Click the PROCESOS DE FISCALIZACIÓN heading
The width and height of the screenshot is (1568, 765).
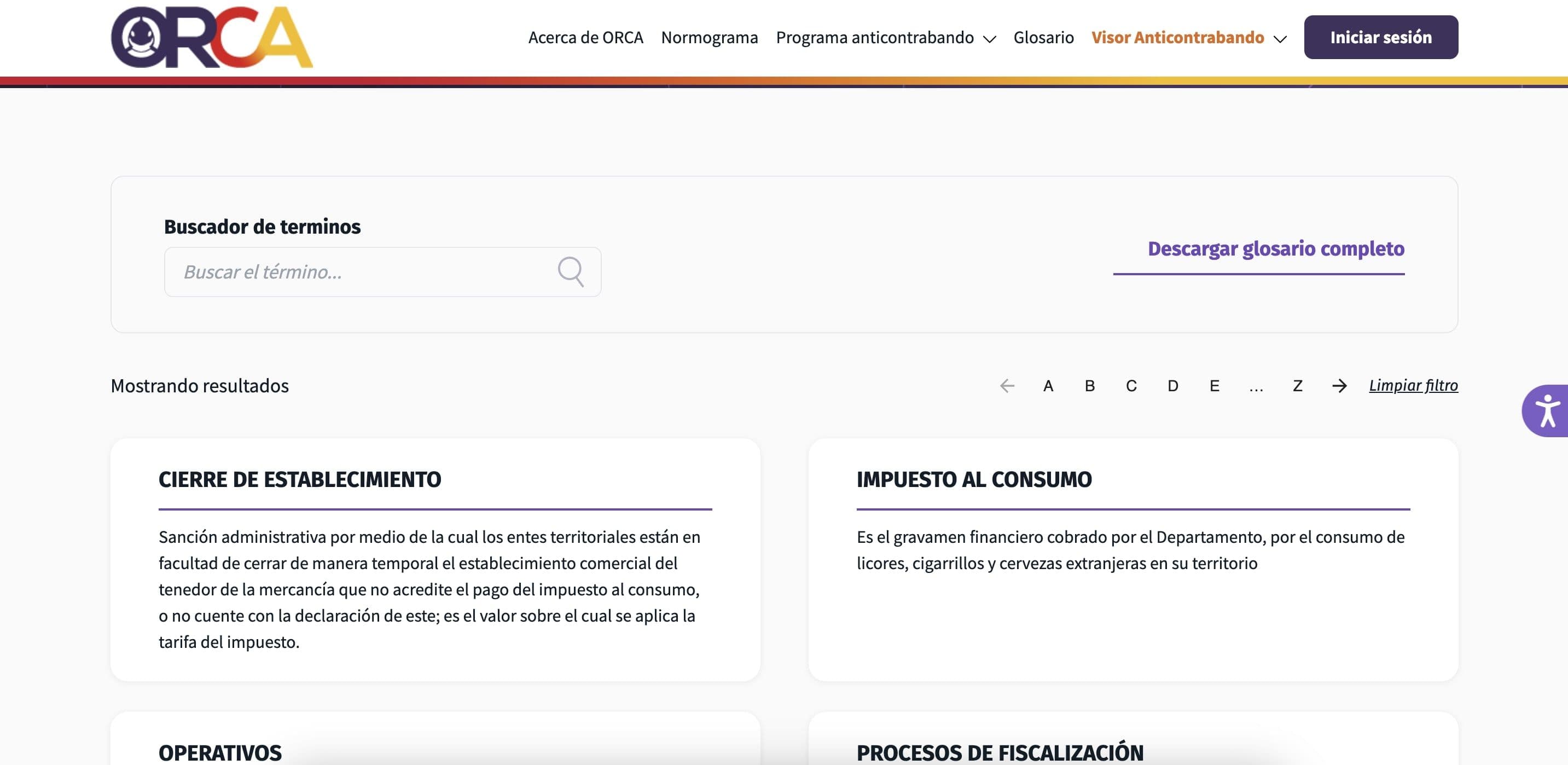pyautogui.click(x=1000, y=752)
